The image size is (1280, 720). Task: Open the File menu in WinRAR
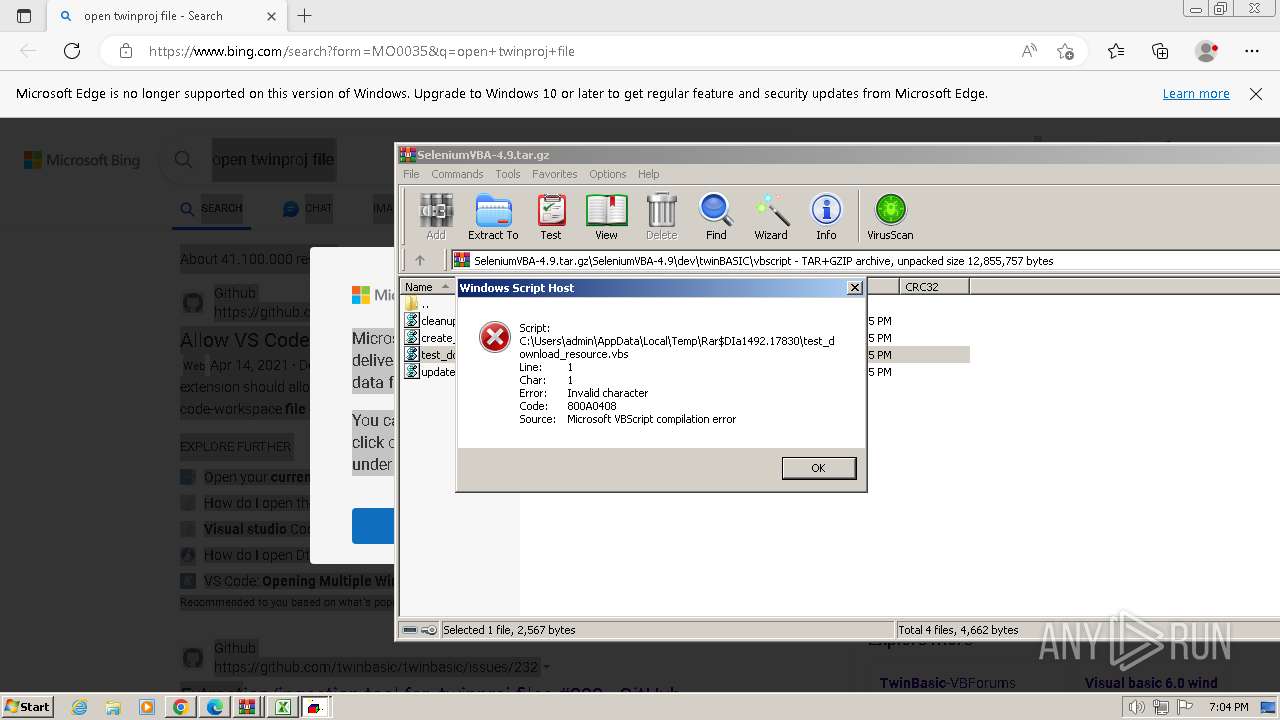pos(411,174)
